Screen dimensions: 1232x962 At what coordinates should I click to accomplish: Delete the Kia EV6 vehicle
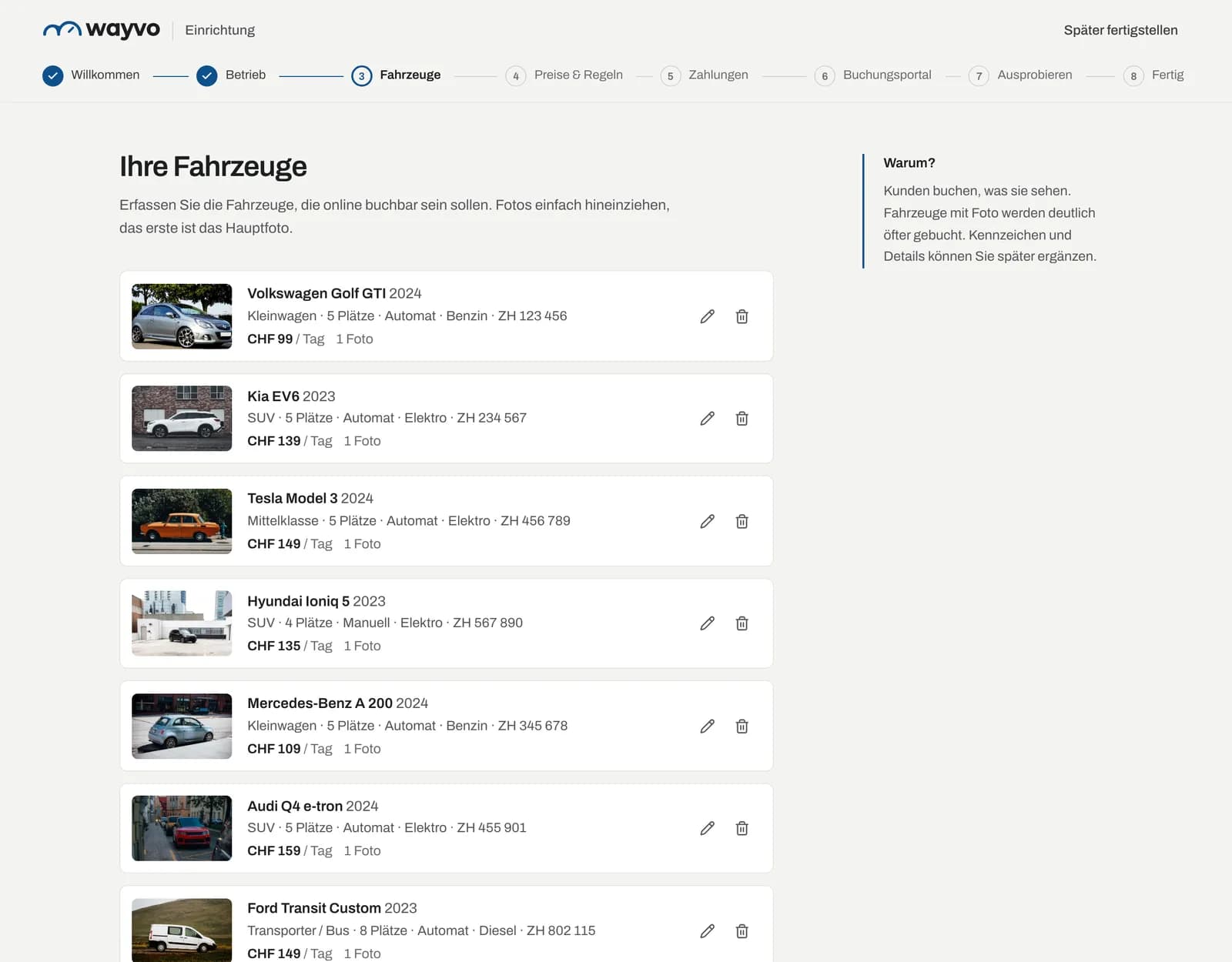[x=742, y=419]
